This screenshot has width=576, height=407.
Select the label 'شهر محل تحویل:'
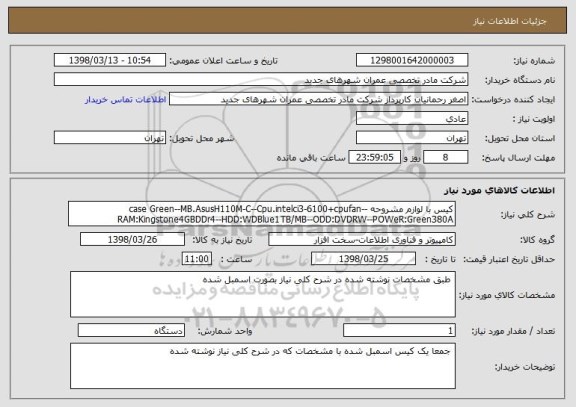pyautogui.click(x=201, y=138)
